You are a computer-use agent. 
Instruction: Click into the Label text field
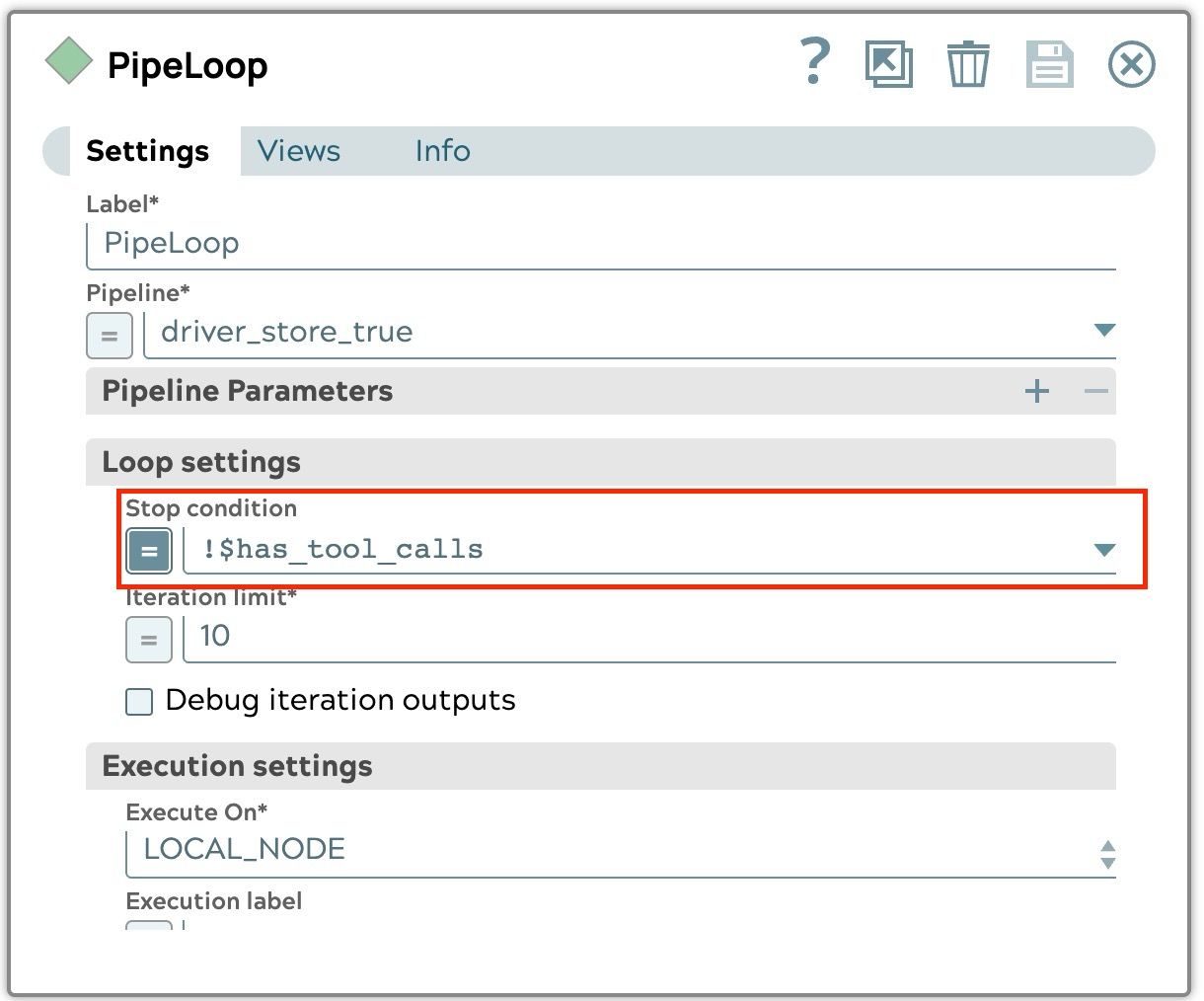click(x=602, y=244)
